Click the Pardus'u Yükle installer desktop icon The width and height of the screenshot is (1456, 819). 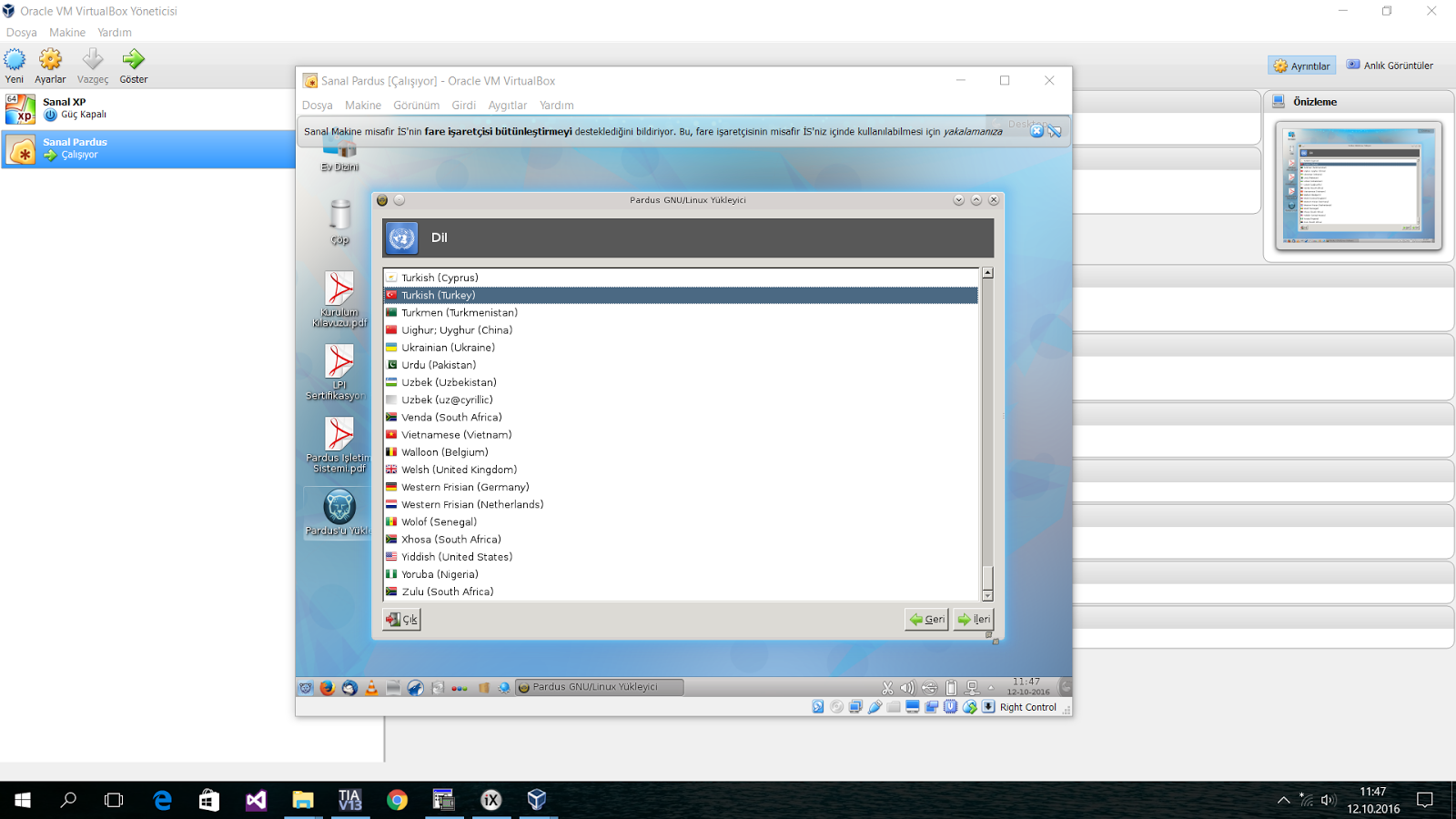[x=339, y=512]
